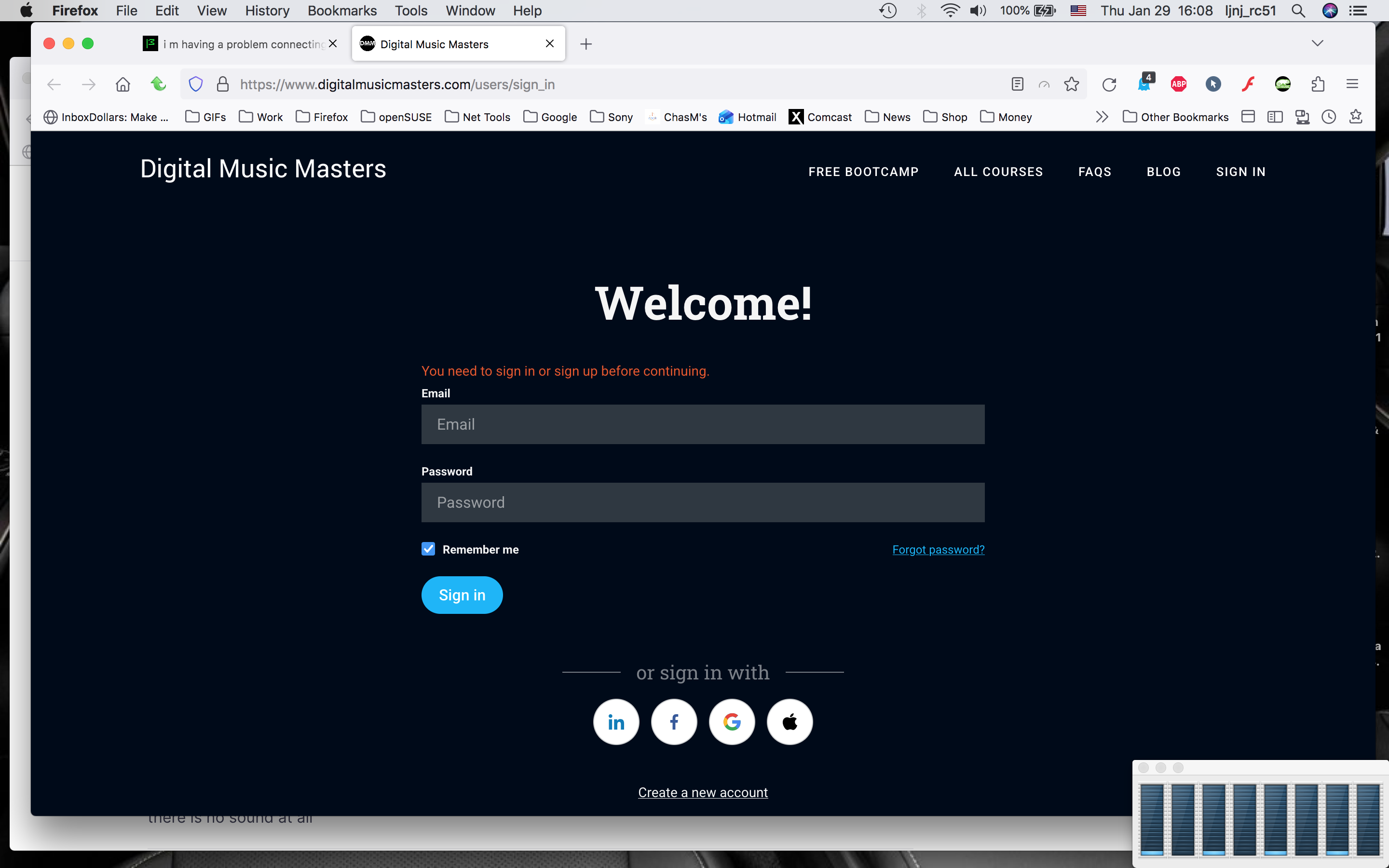Image resolution: width=1389 pixels, height=868 pixels.
Task: Uncheck the Remember me checkbox
Action: (428, 549)
